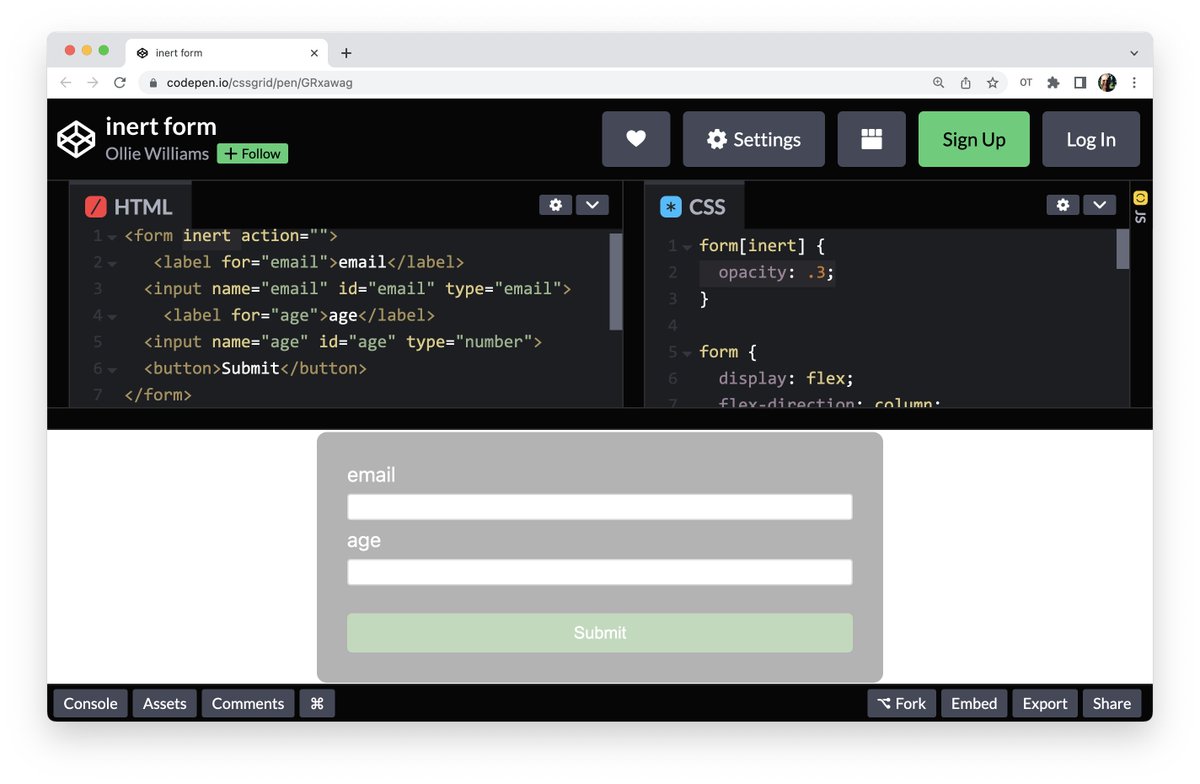The height and width of the screenshot is (784, 1200).
Task: Close the inert form browser tab
Action: (x=314, y=53)
